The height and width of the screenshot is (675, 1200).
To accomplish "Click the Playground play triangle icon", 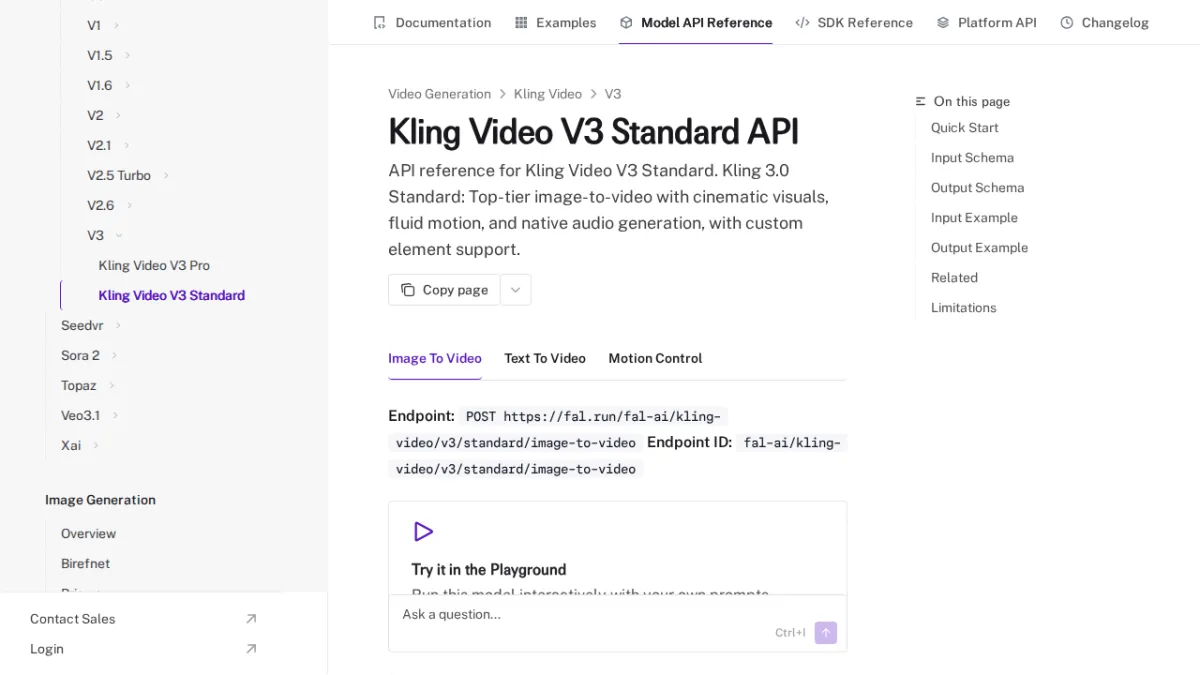I will click(423, 531).
